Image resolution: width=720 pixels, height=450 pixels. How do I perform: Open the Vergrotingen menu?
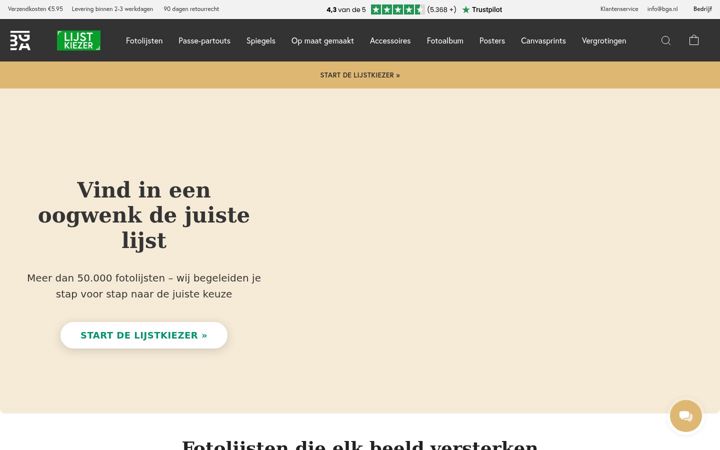point(604,41)
